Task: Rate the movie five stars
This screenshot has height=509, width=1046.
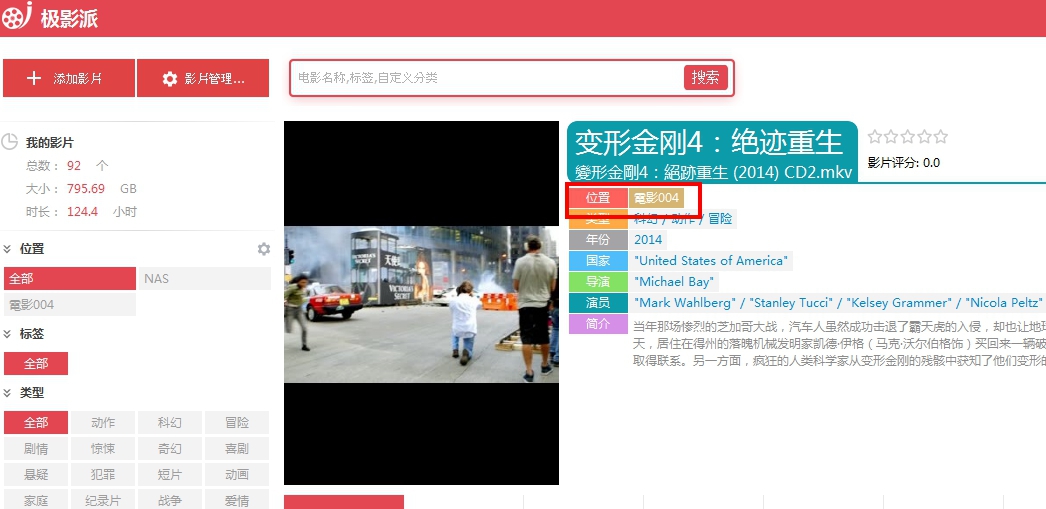Action: click(941, 137)
